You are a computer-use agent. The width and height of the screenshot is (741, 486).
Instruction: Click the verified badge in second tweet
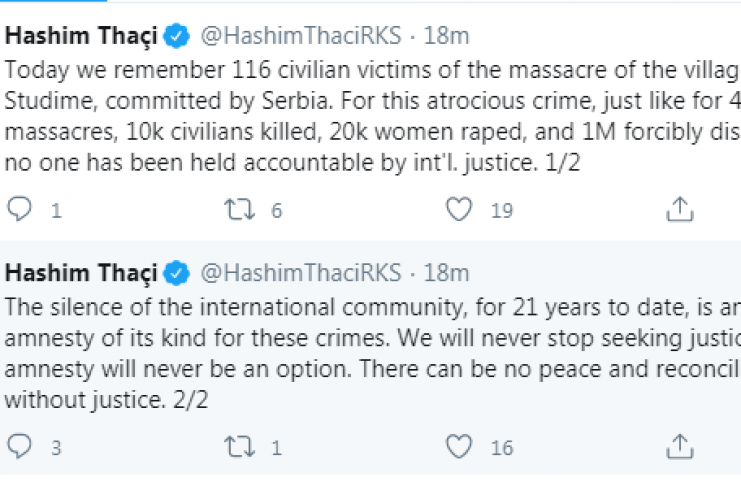[177, 273]
